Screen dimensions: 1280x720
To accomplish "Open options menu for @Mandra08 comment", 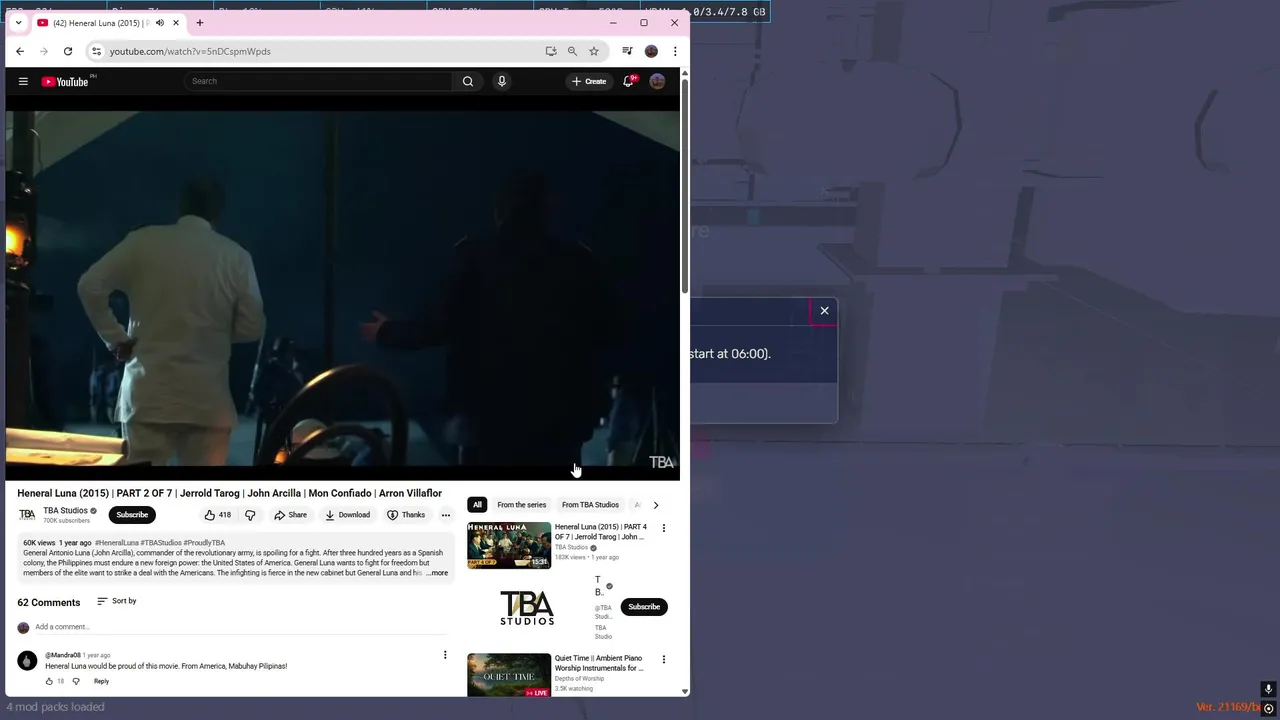I will tap(445, 655).
